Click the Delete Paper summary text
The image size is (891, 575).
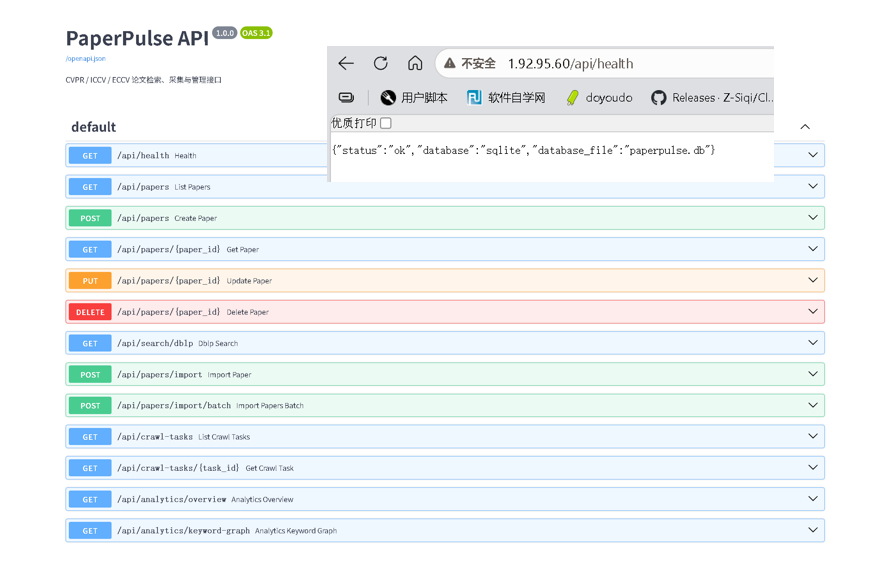248,312
